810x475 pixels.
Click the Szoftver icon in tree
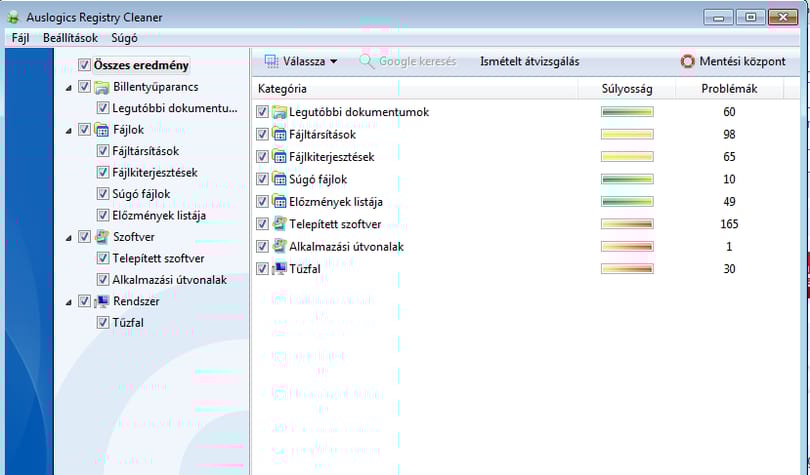tap(102, 237)
